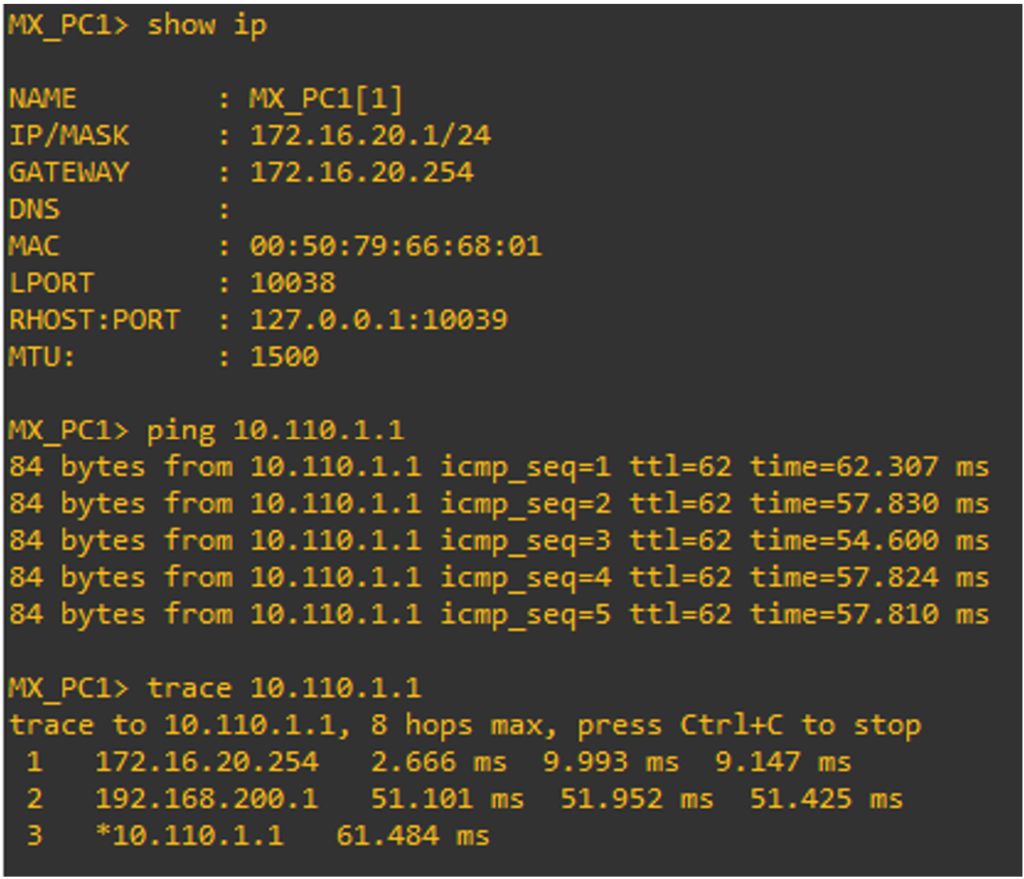This screenshot has width=1024, height=879.
Task: Click the RHOST:PORT value 127.0.0.1:10039
Action: coord(378,320)
